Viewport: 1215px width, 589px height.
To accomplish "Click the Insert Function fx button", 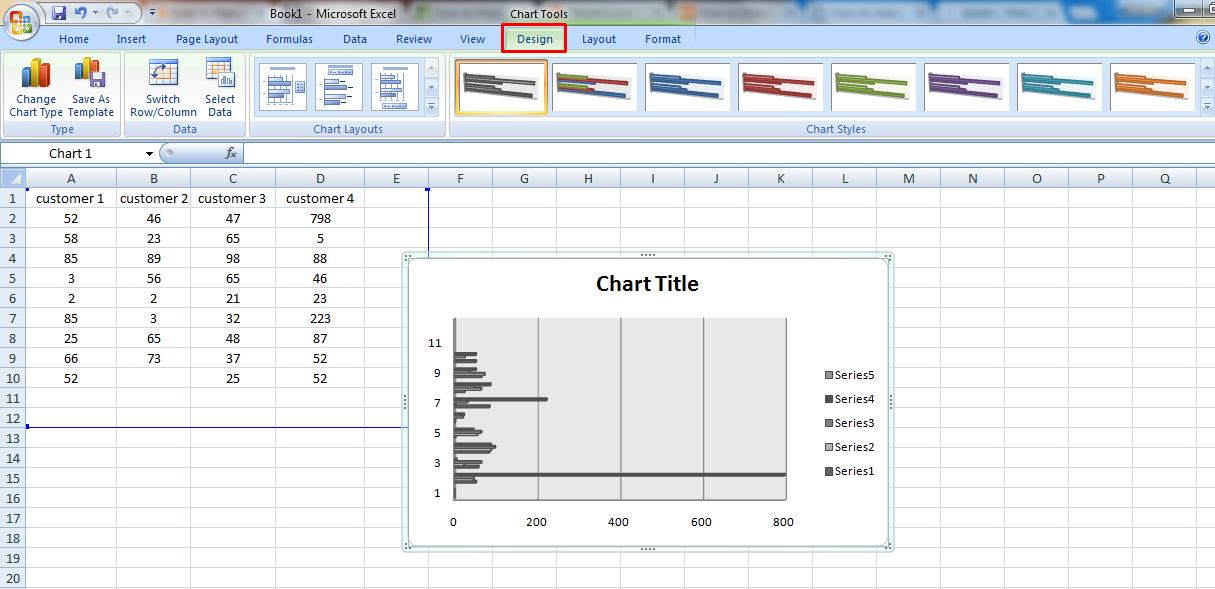I will [231, 153].
